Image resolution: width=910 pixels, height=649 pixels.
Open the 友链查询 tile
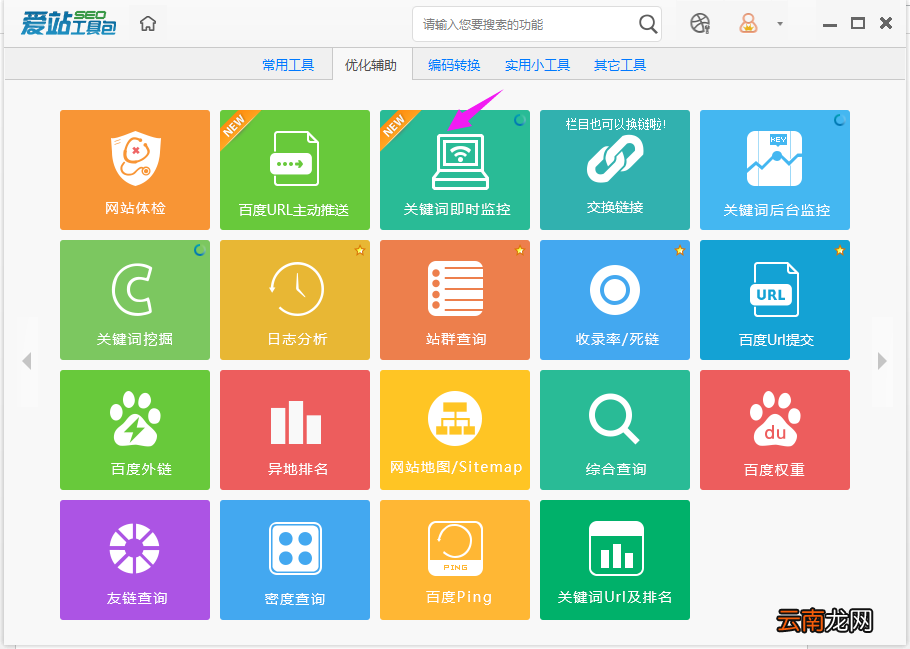135,560
